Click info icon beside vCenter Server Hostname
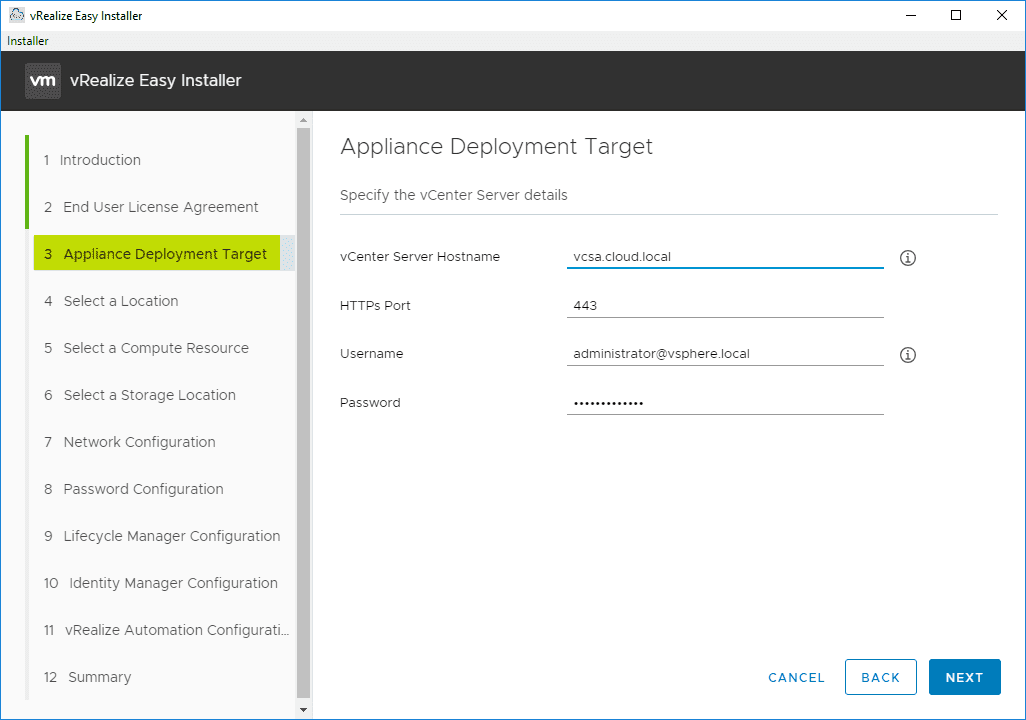 (908, 258)
